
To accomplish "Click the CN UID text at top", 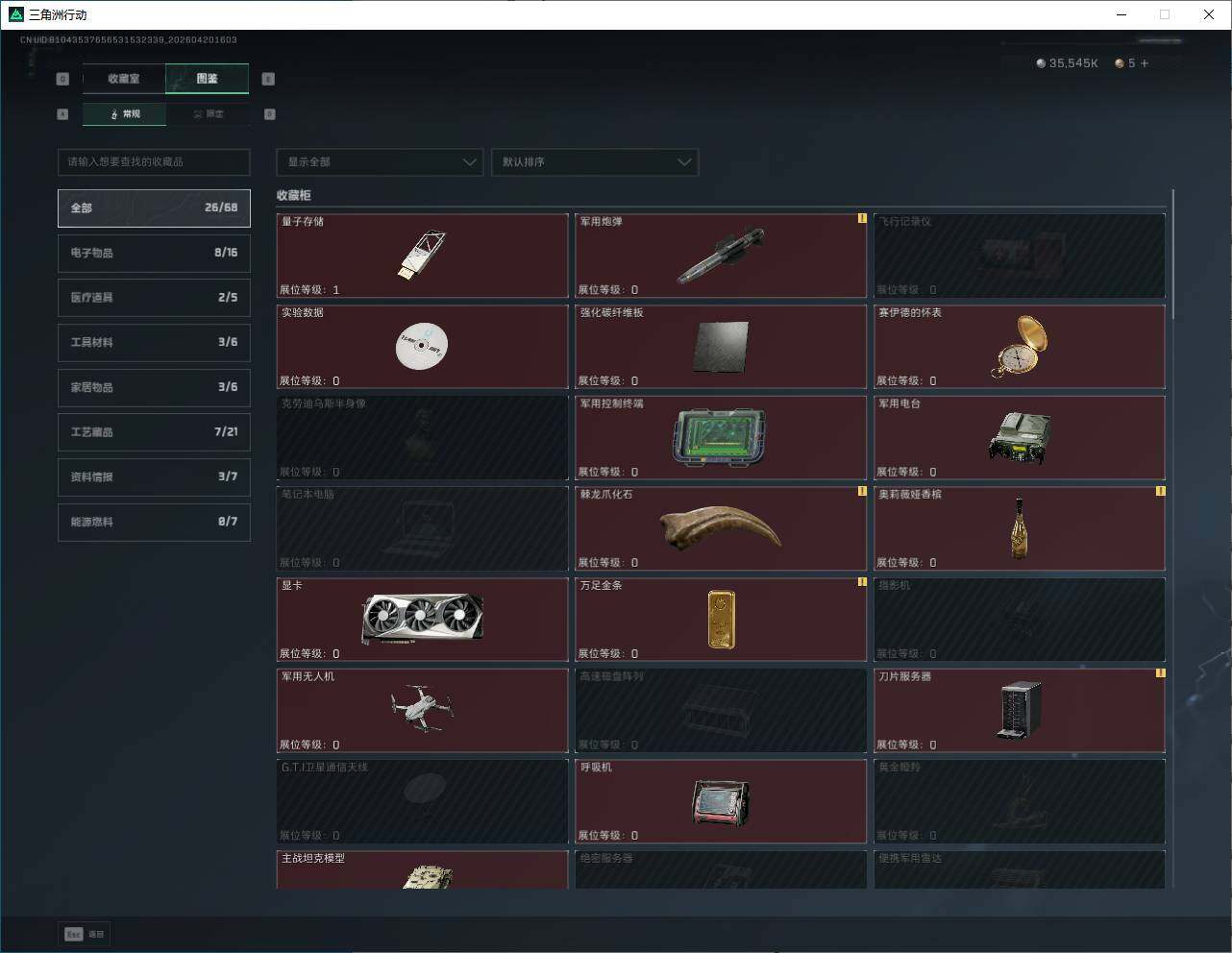I will [x=129, y=40].
